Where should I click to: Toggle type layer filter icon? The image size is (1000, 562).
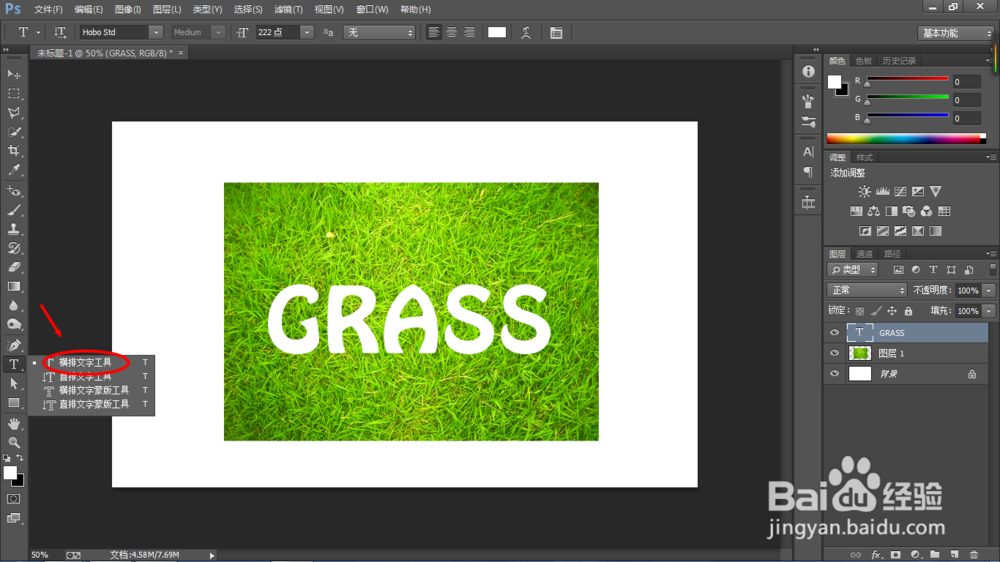(x=933, y=270)
